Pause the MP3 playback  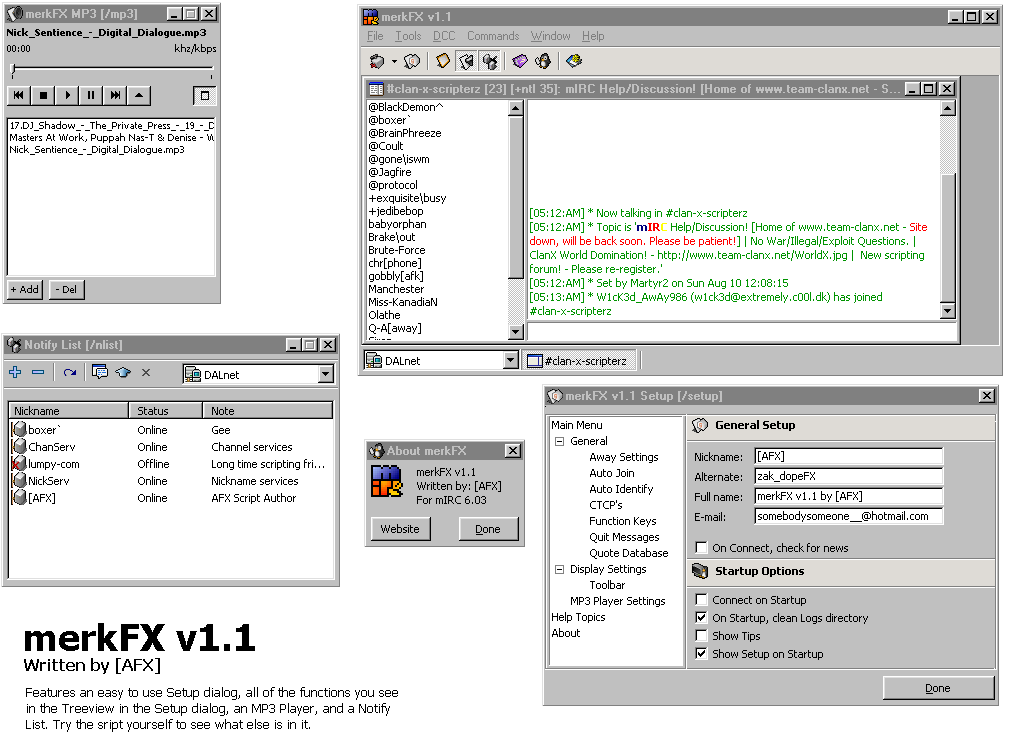pos(91,95)
